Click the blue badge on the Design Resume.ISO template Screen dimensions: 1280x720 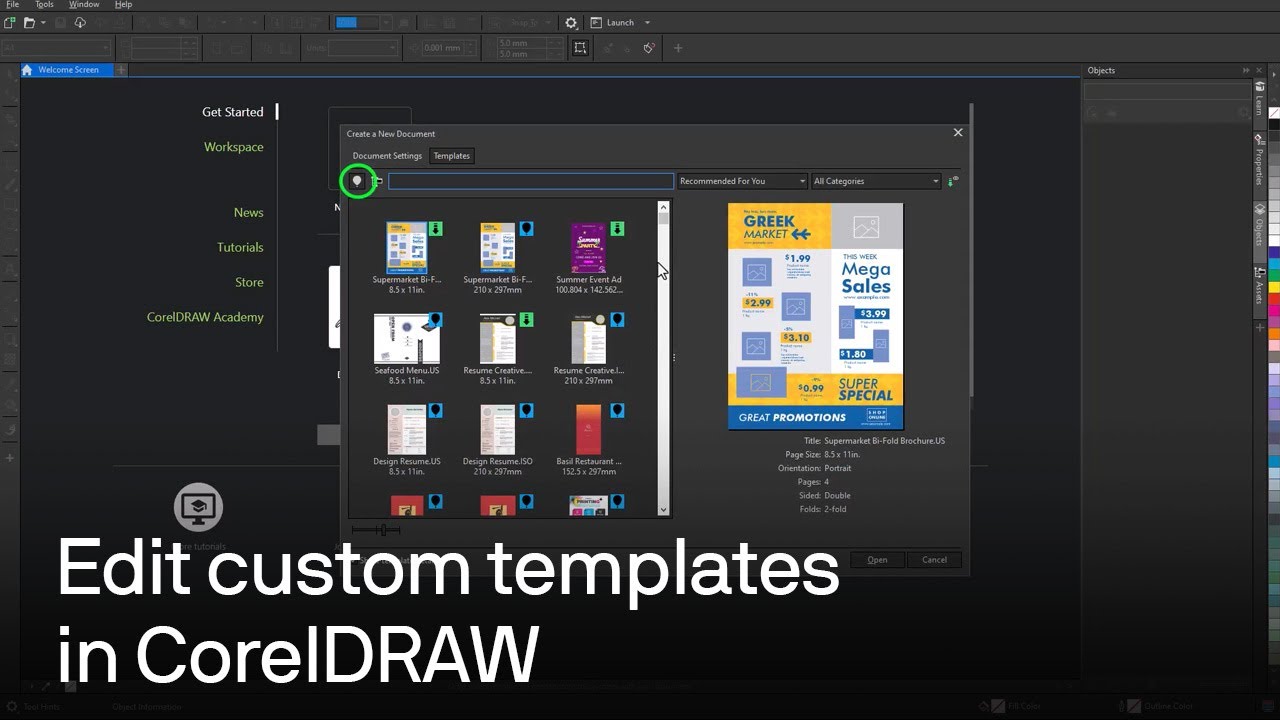526,411
